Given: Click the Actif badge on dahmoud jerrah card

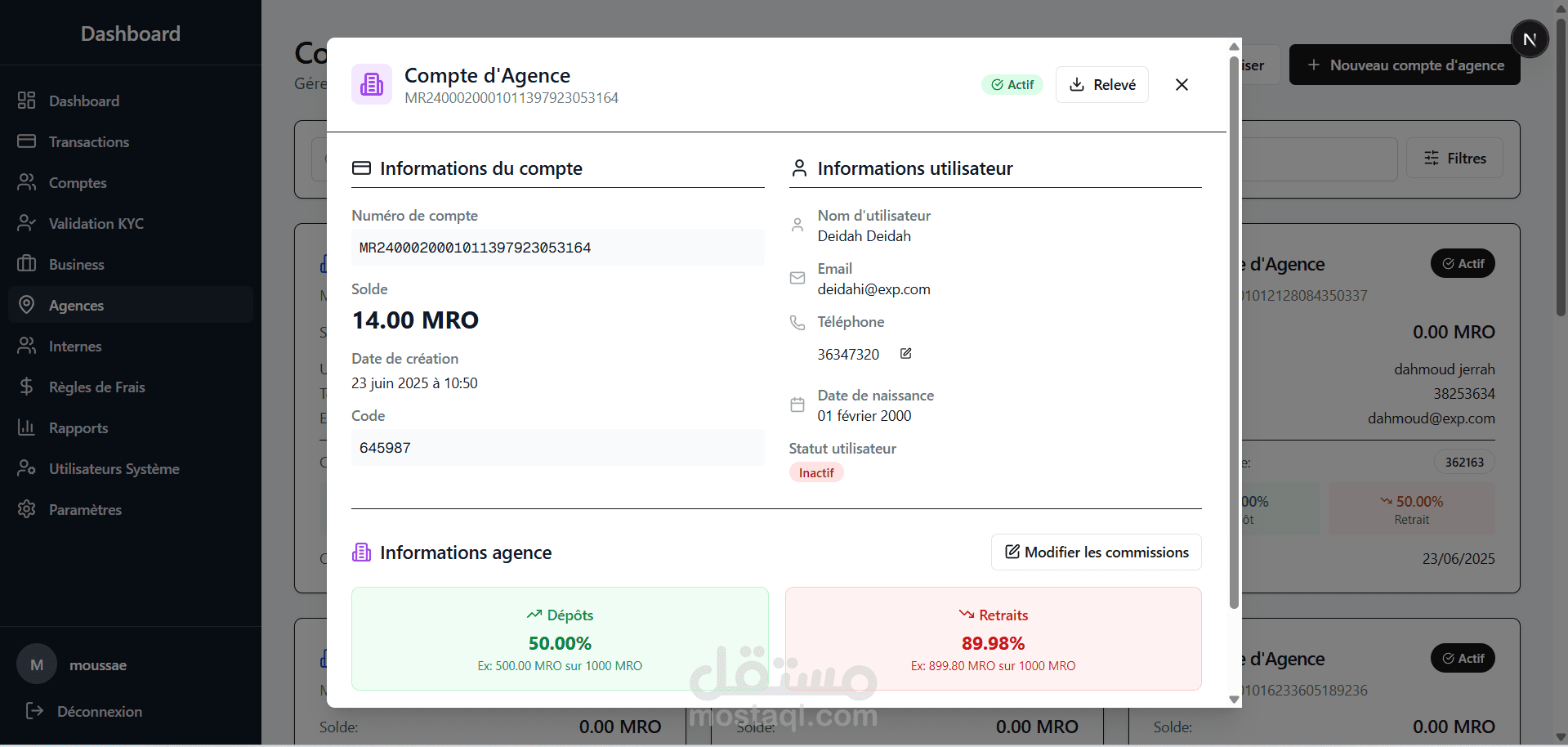Looking at the screenshot, I should pyautogui.click(x=1463, y=263).
